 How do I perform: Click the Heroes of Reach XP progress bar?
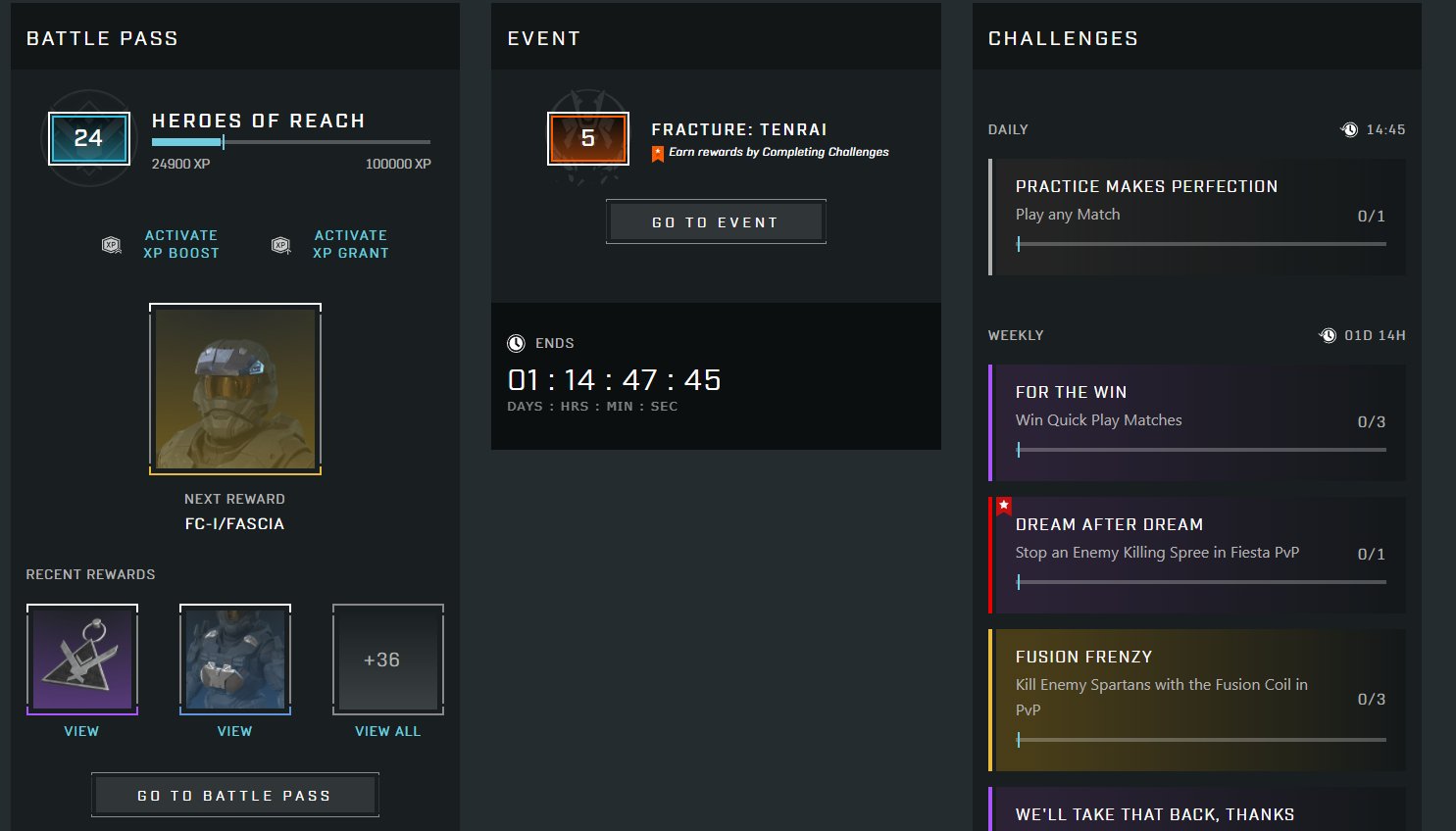point(291,142)
